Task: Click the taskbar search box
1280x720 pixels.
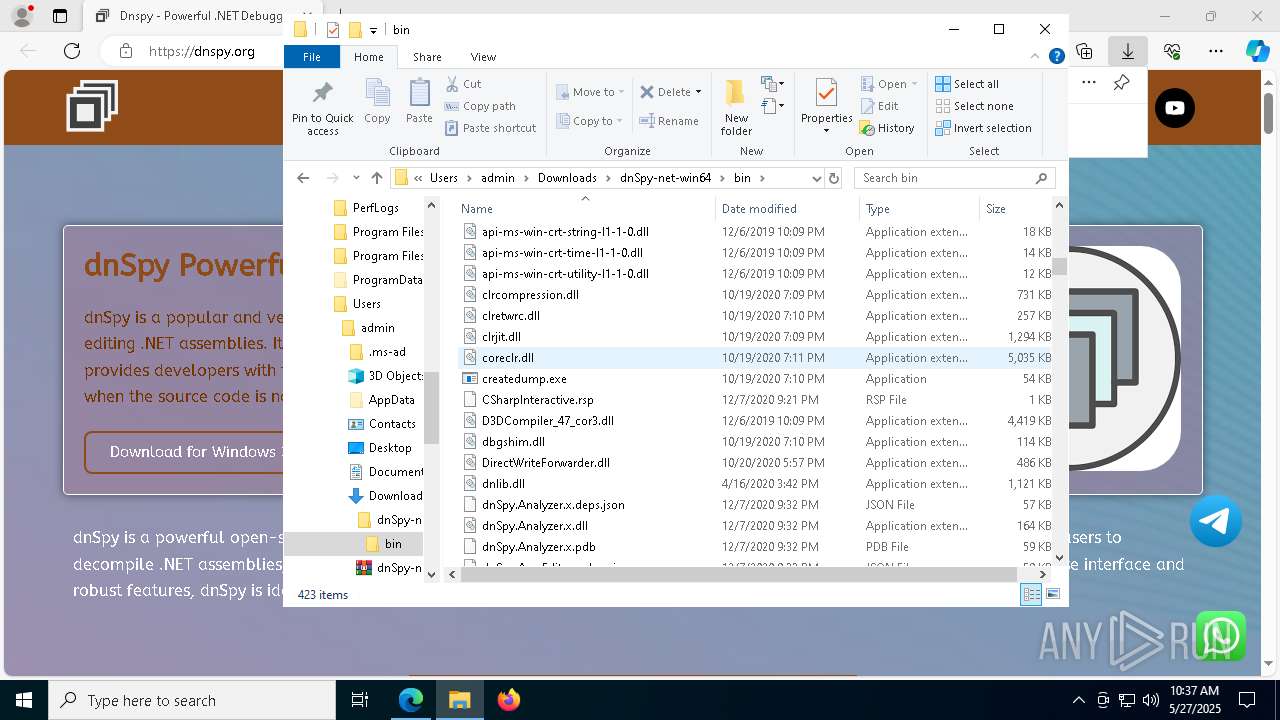Action: (x=192, y=700)
